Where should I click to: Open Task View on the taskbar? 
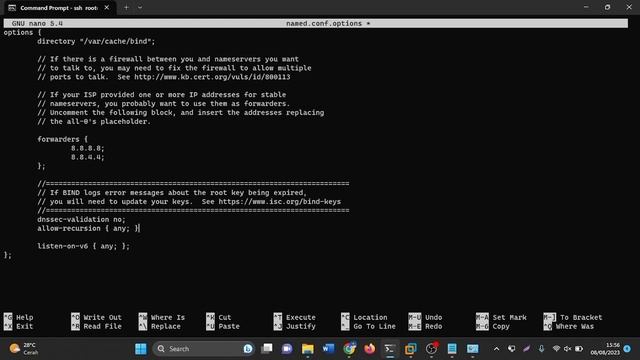click(267, 349)
